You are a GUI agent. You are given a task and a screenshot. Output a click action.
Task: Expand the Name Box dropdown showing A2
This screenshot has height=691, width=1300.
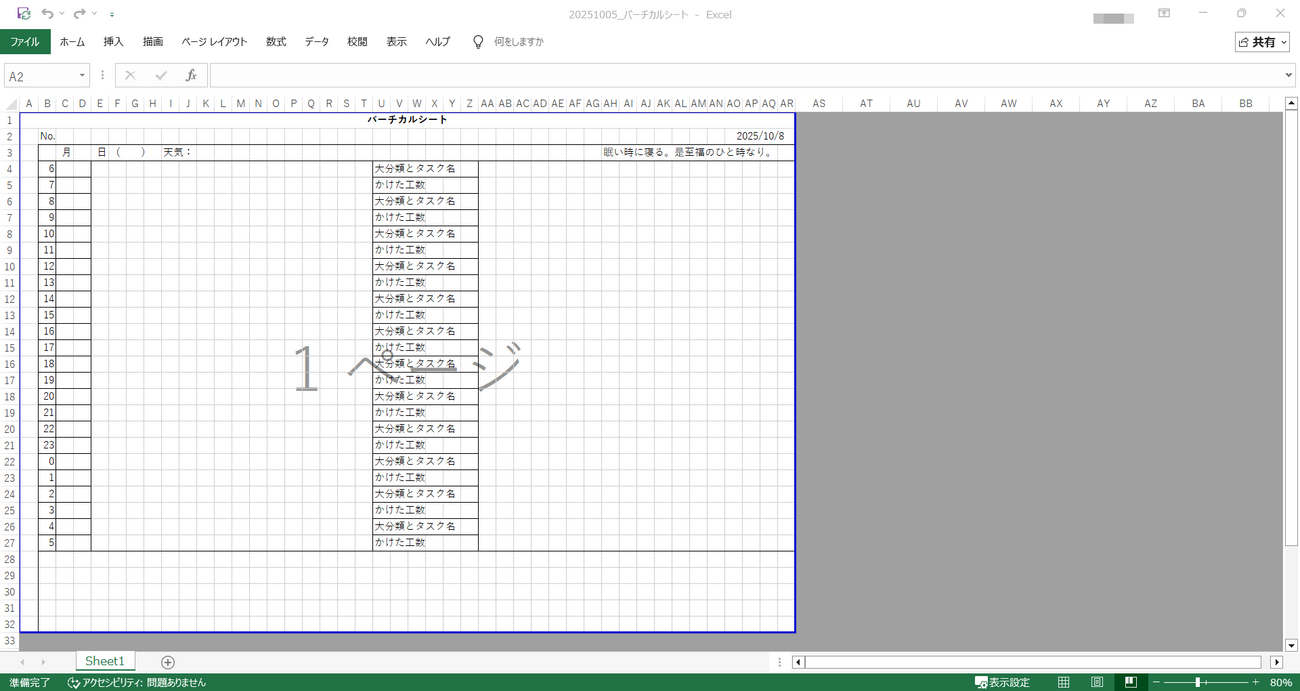[x=82, y=76]
